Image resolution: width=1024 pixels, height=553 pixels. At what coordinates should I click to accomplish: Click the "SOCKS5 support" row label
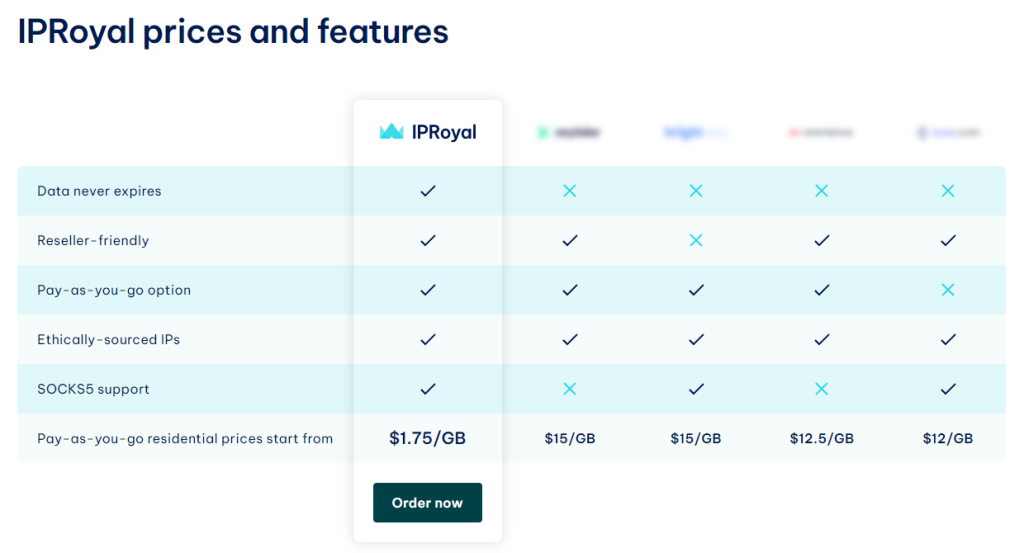click(93, 389)
